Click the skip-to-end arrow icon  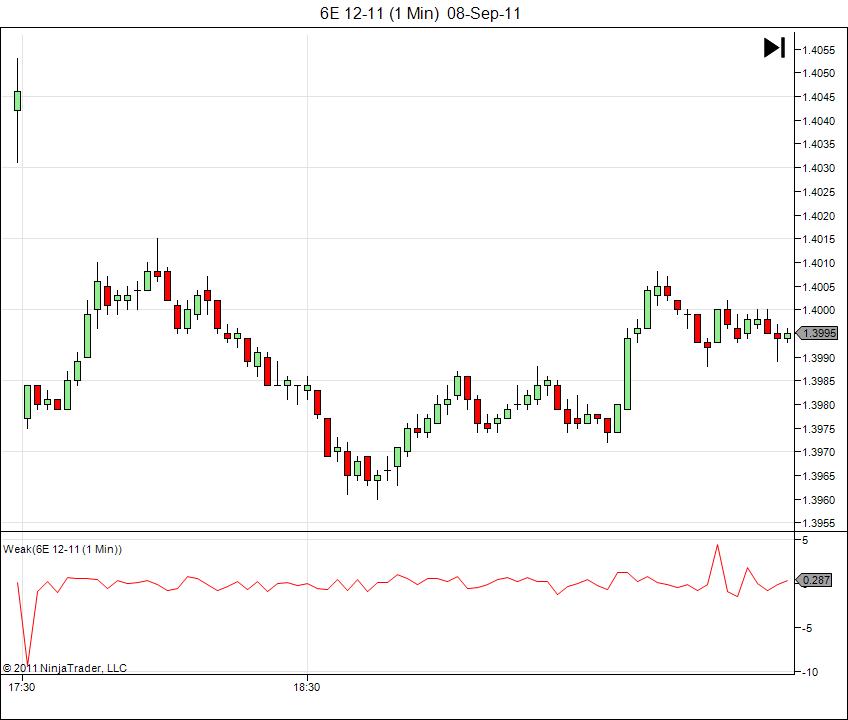(x=774, y=48)
